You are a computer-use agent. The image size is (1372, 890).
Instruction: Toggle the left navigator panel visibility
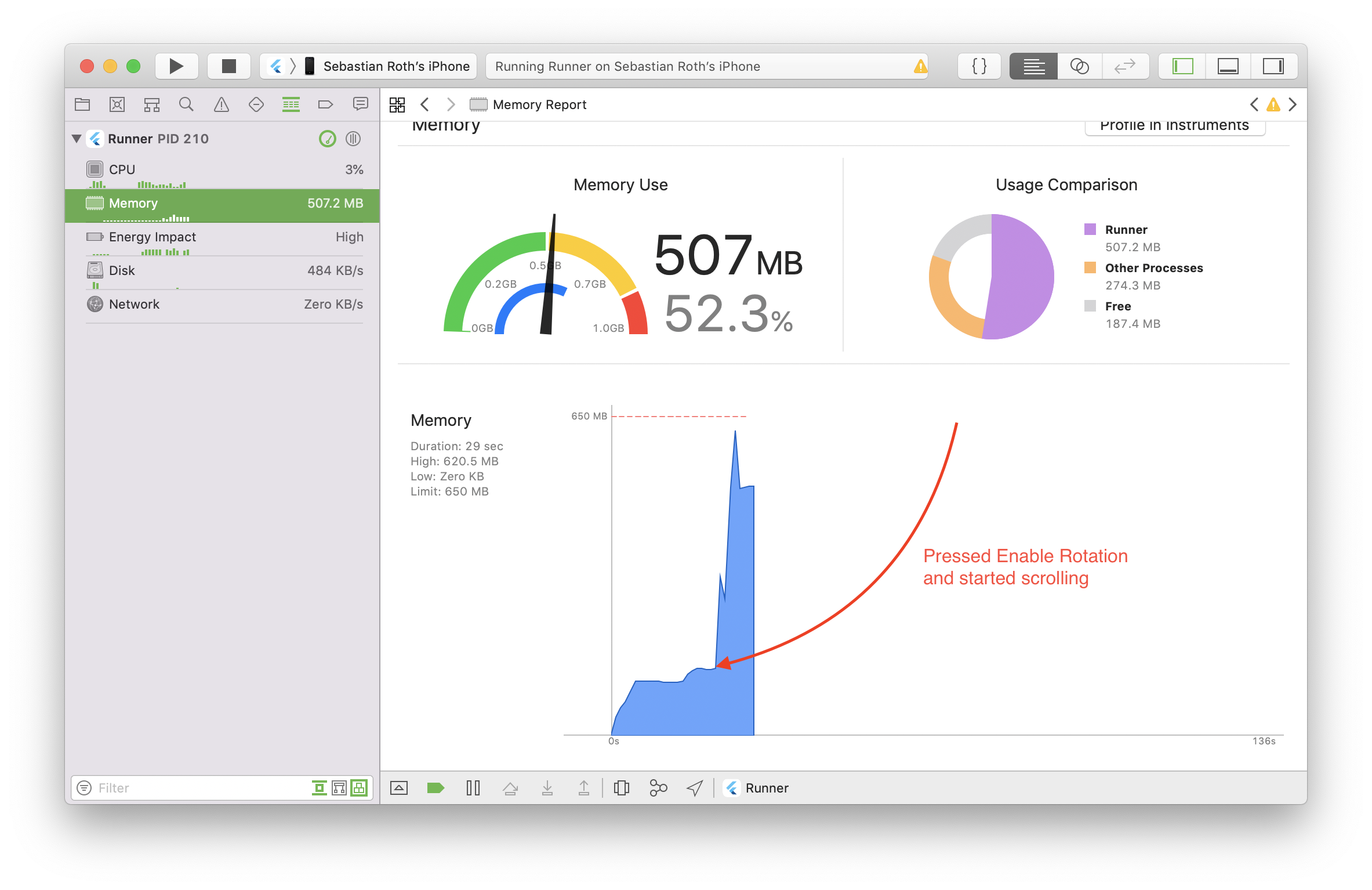[x=1182, y=66]
